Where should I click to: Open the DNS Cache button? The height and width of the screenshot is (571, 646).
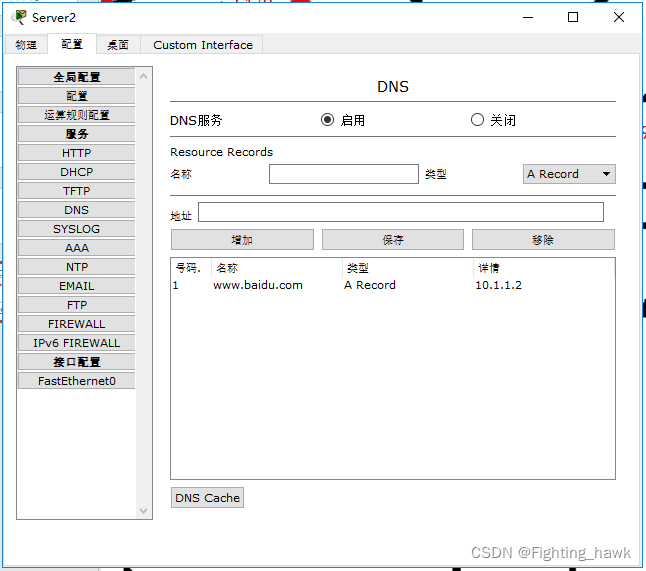pos(207,498)
